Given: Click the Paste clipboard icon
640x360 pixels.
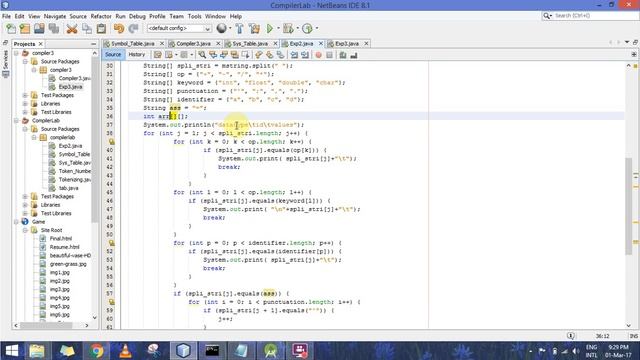Looking at the screenshot, I should pyautogui.click(x=101, y=29).
